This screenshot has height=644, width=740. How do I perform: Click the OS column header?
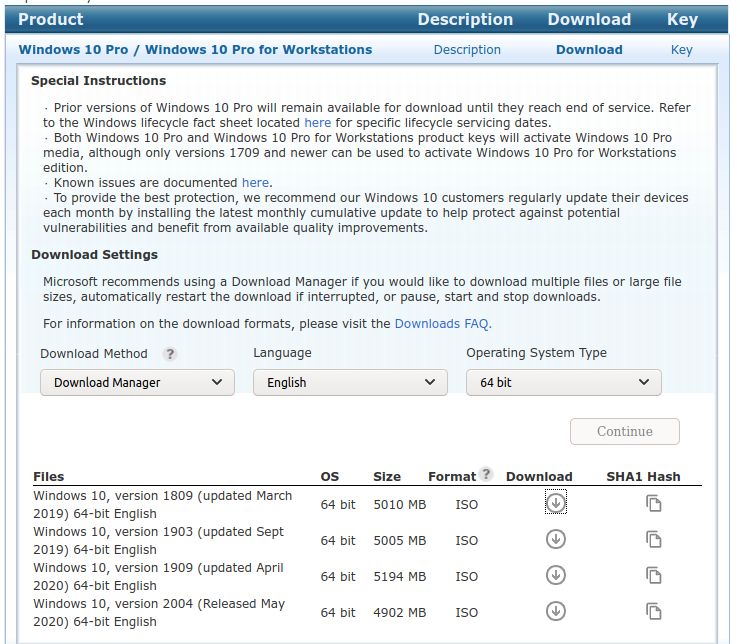[x=329, y=477]
